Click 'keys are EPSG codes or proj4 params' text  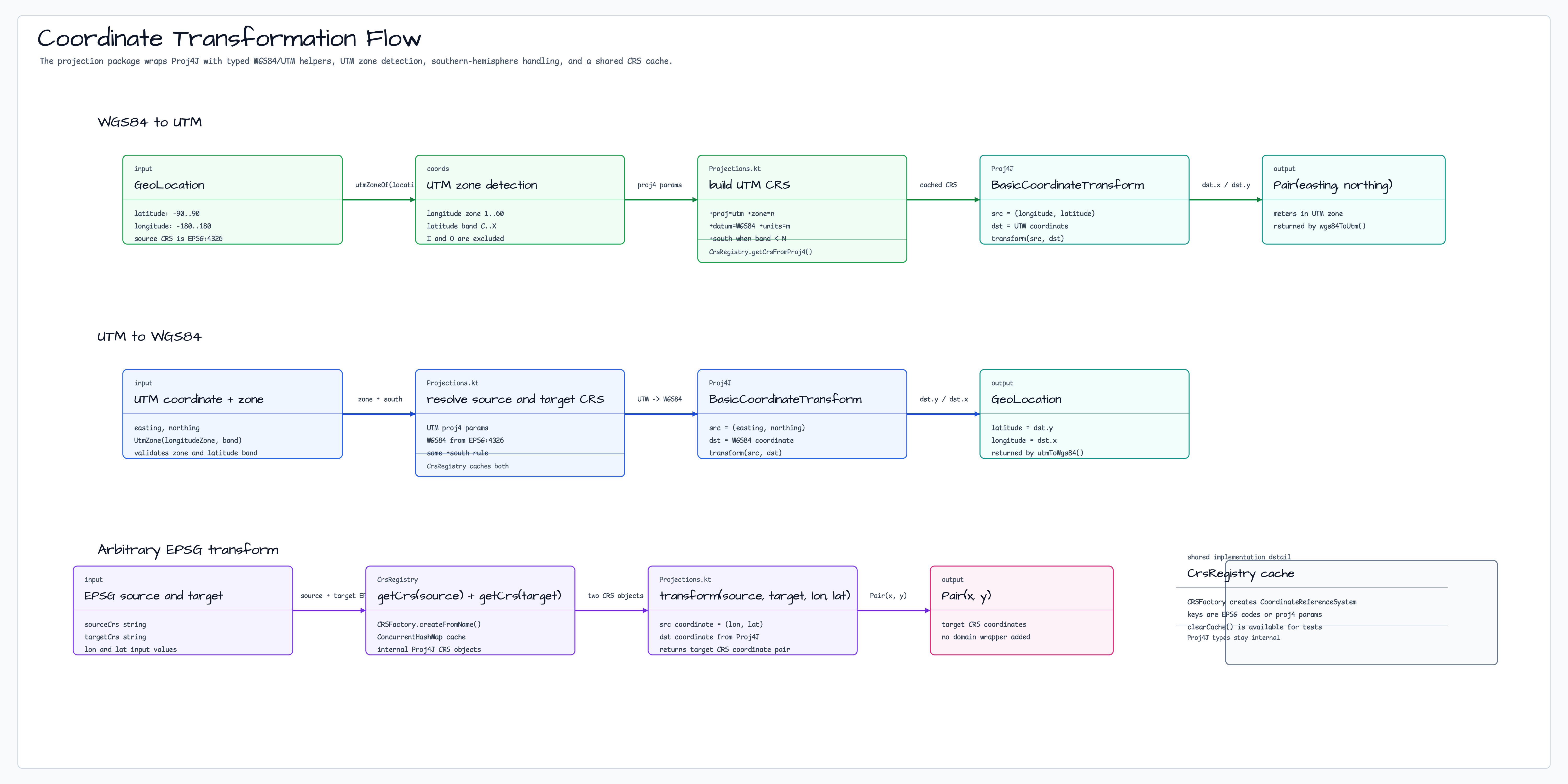[1254, 615]
